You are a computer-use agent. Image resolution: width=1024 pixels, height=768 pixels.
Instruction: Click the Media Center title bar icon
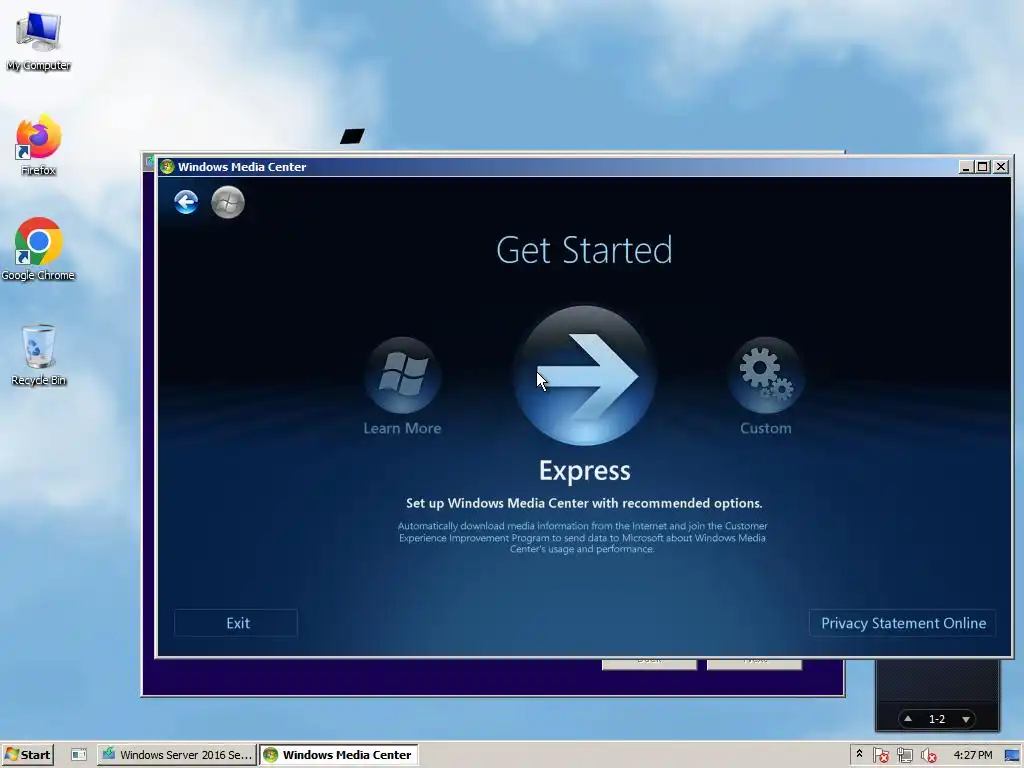pos(167,167)
